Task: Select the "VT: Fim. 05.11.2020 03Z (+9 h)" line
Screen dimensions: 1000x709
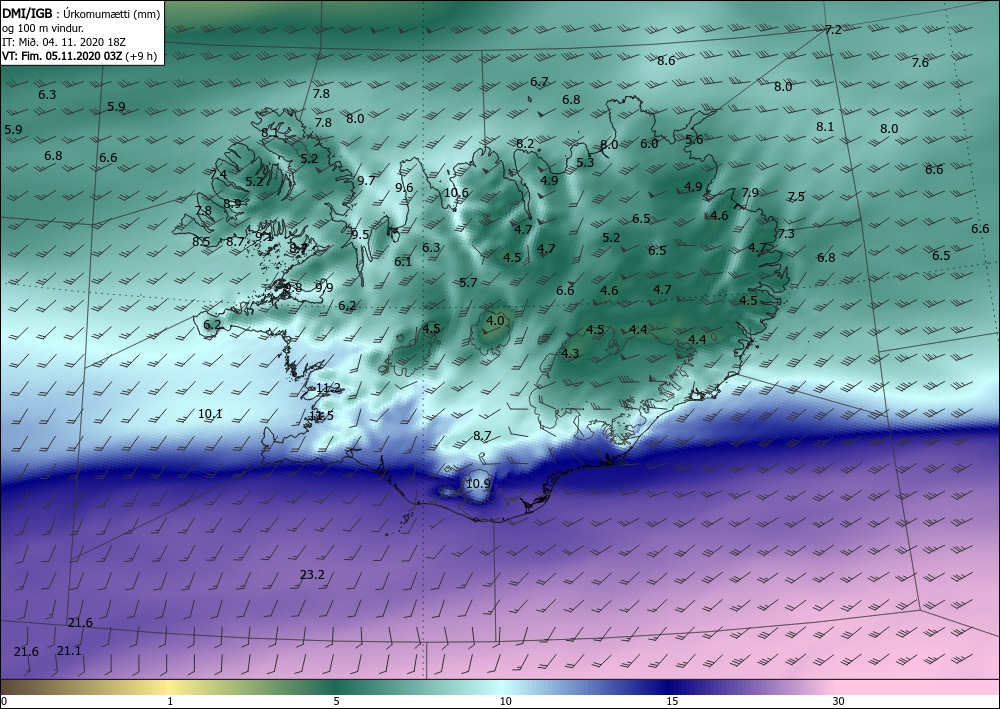Action: [79, 55]
